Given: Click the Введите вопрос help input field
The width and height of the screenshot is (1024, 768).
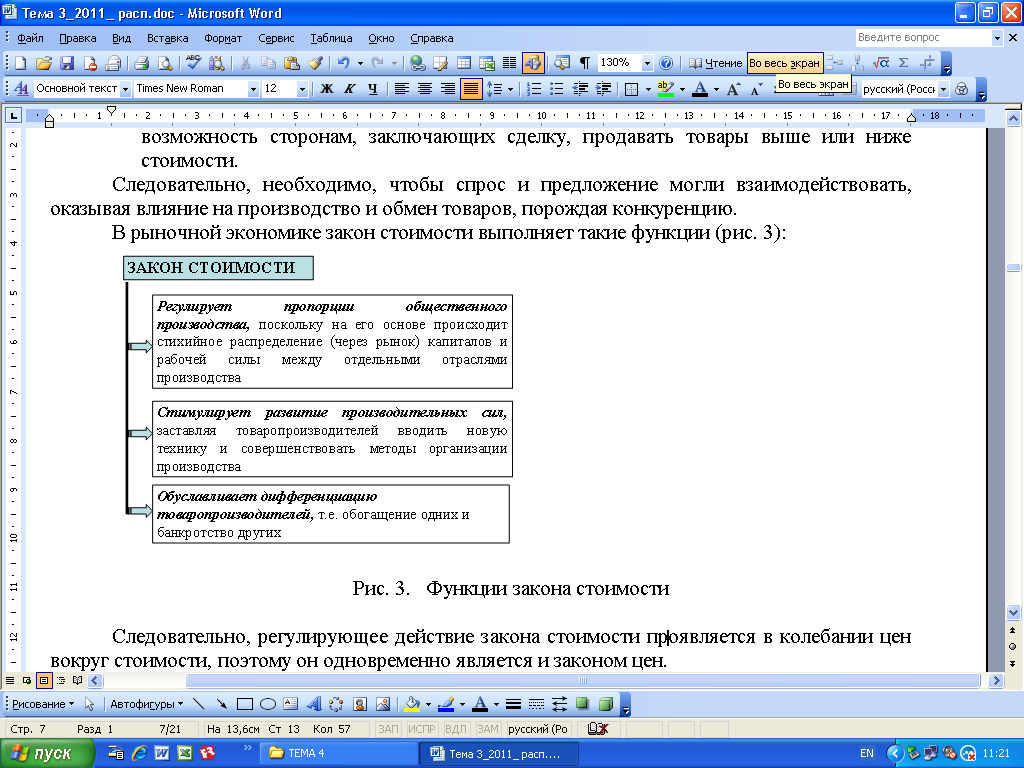Looking at the screenshot, I should tap(923, 38).
